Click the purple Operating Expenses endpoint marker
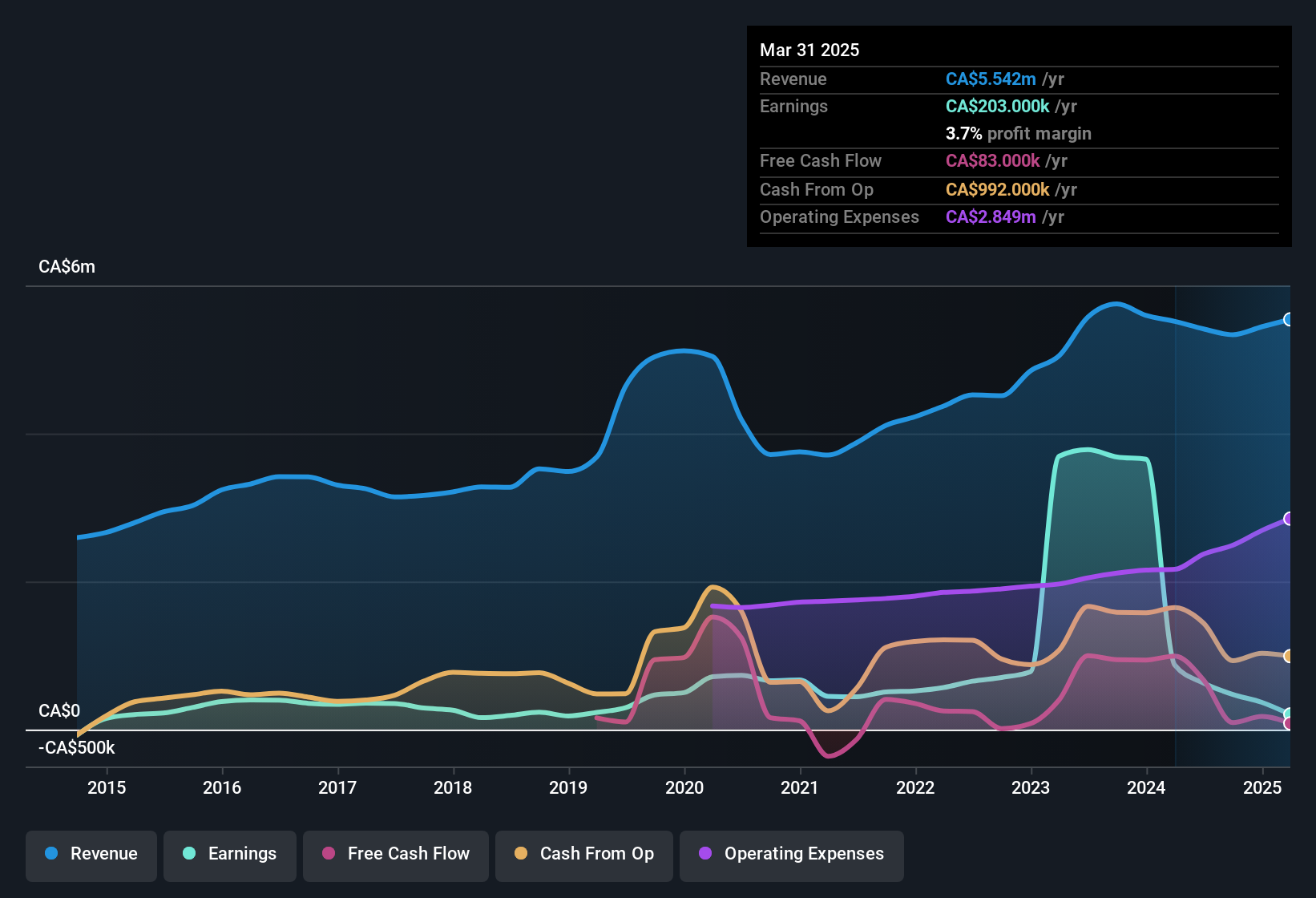The image size is (1316, 898). [1288, 519]
